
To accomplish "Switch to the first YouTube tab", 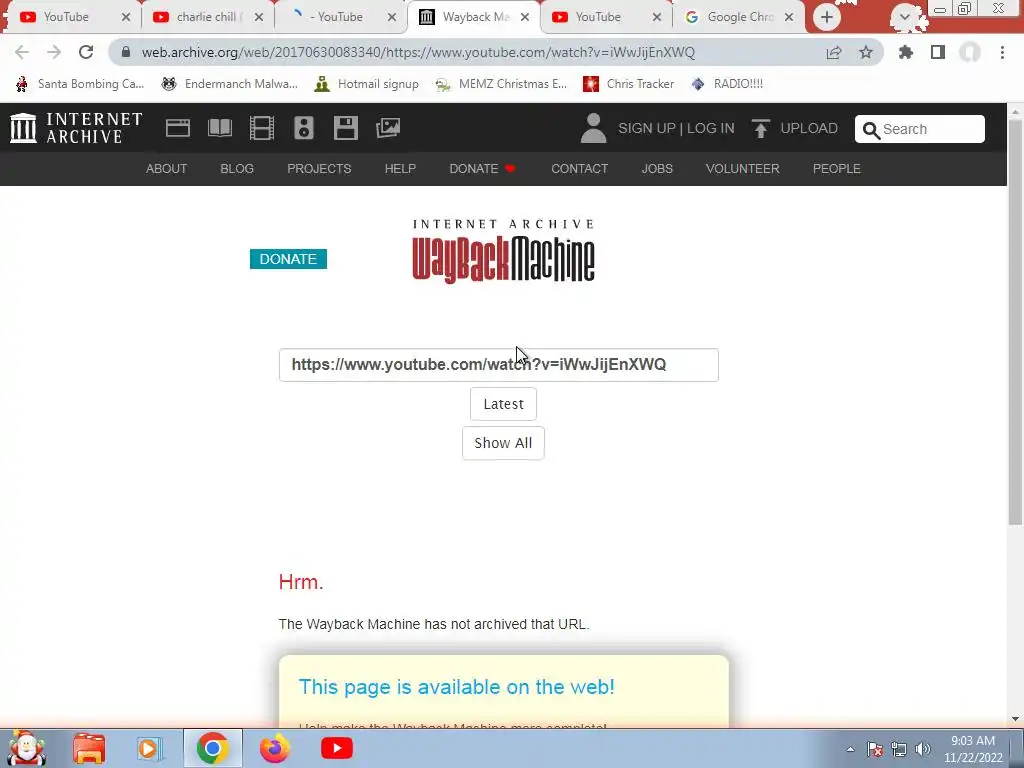I will click(65, 17).
